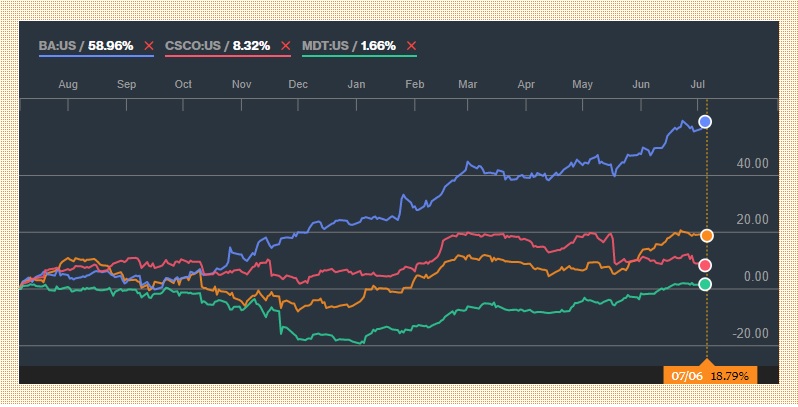Click the Mar label on the time axis
The width and height of the screenshot is (798, 407).
tap(467, 85)
